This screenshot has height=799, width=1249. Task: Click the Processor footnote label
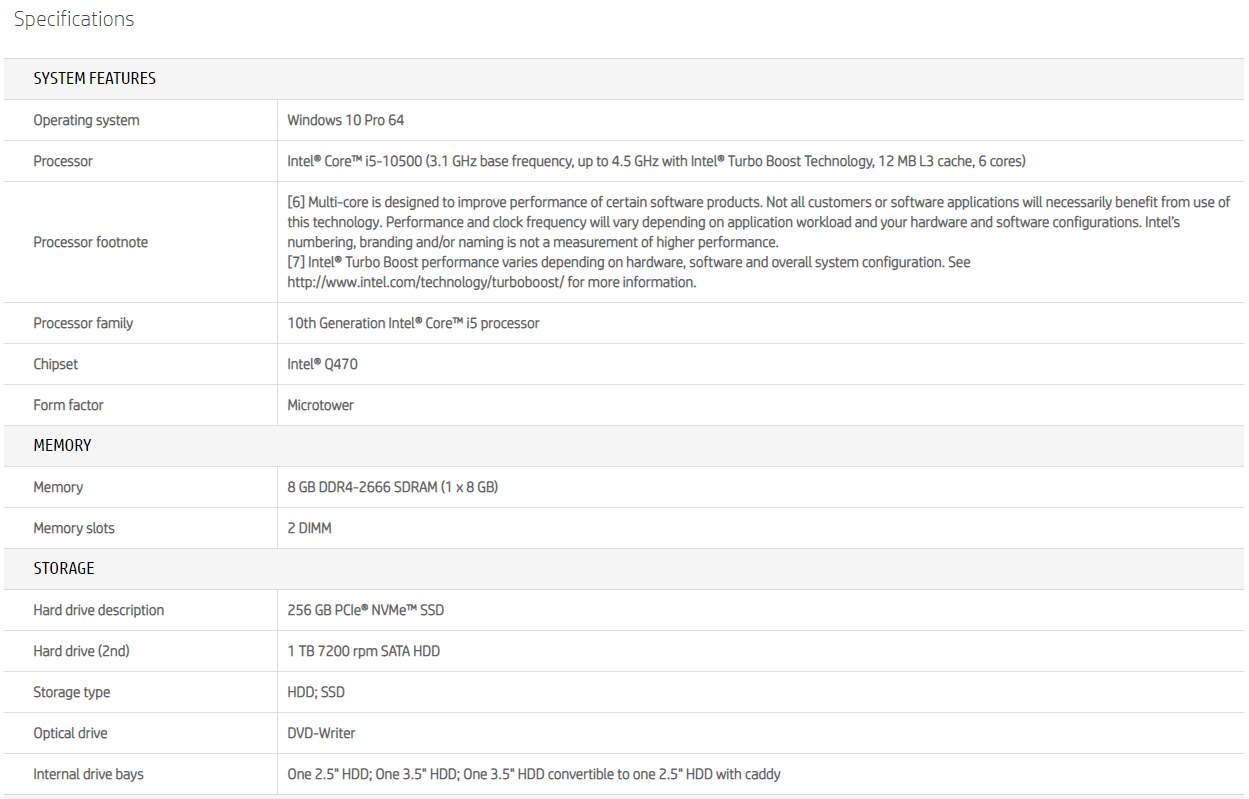[x=90, y=242]
